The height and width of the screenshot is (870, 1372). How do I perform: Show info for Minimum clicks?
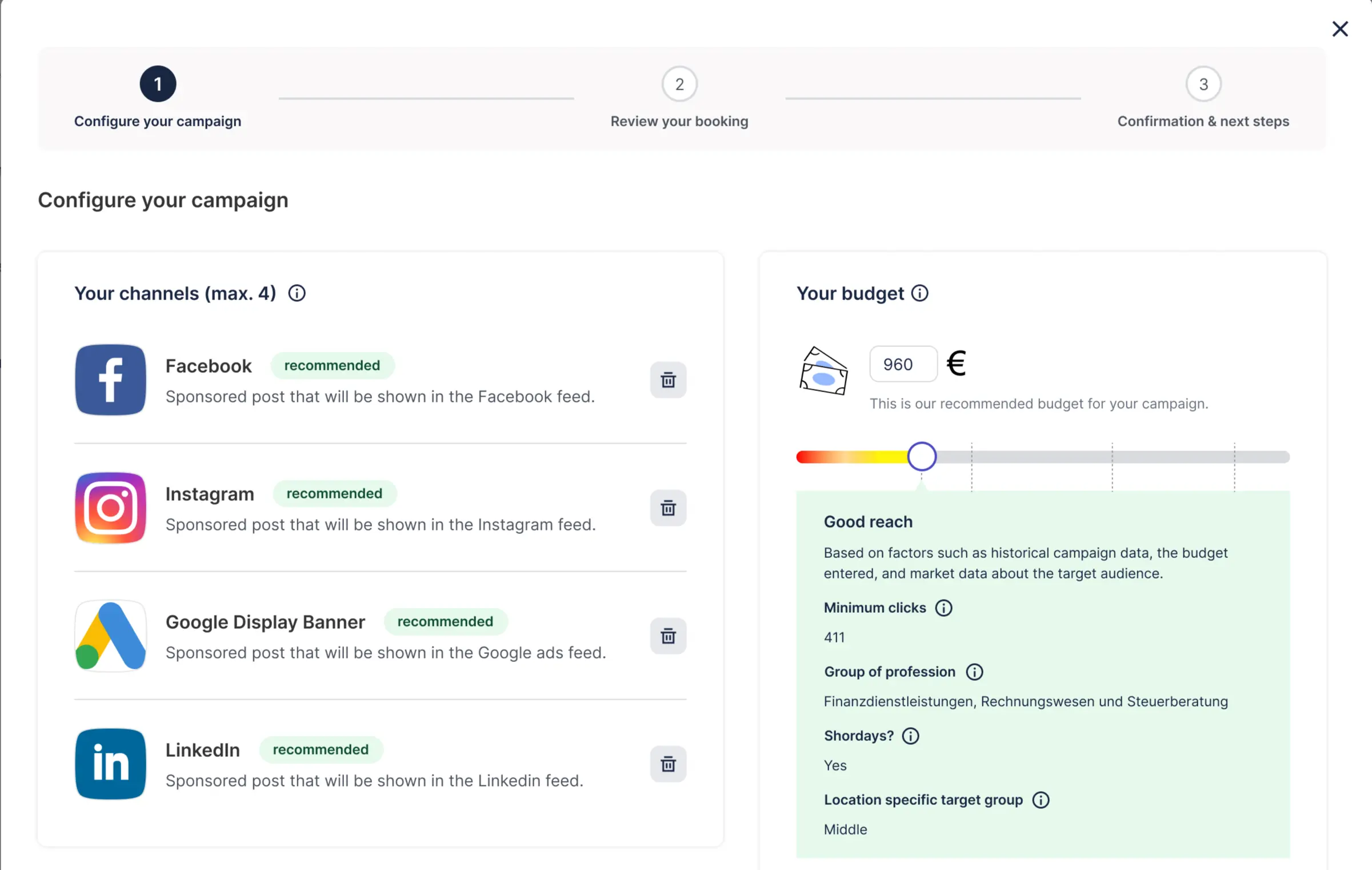click(x=943, y=608)
